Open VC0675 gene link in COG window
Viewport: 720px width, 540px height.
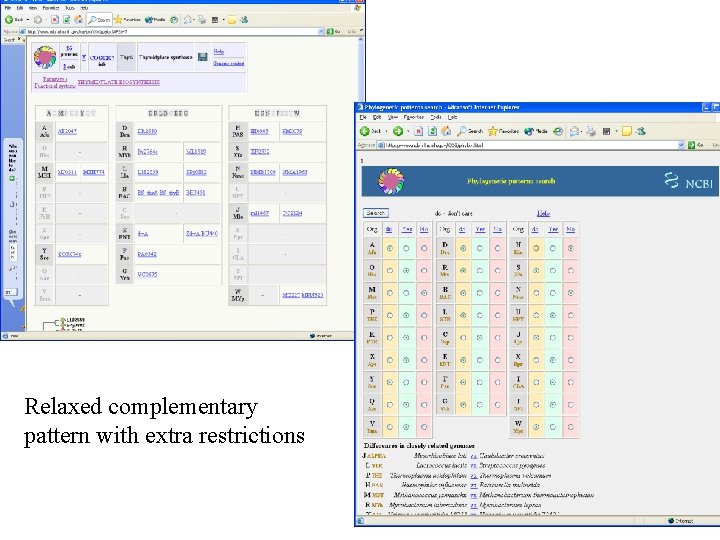[147, 275]
